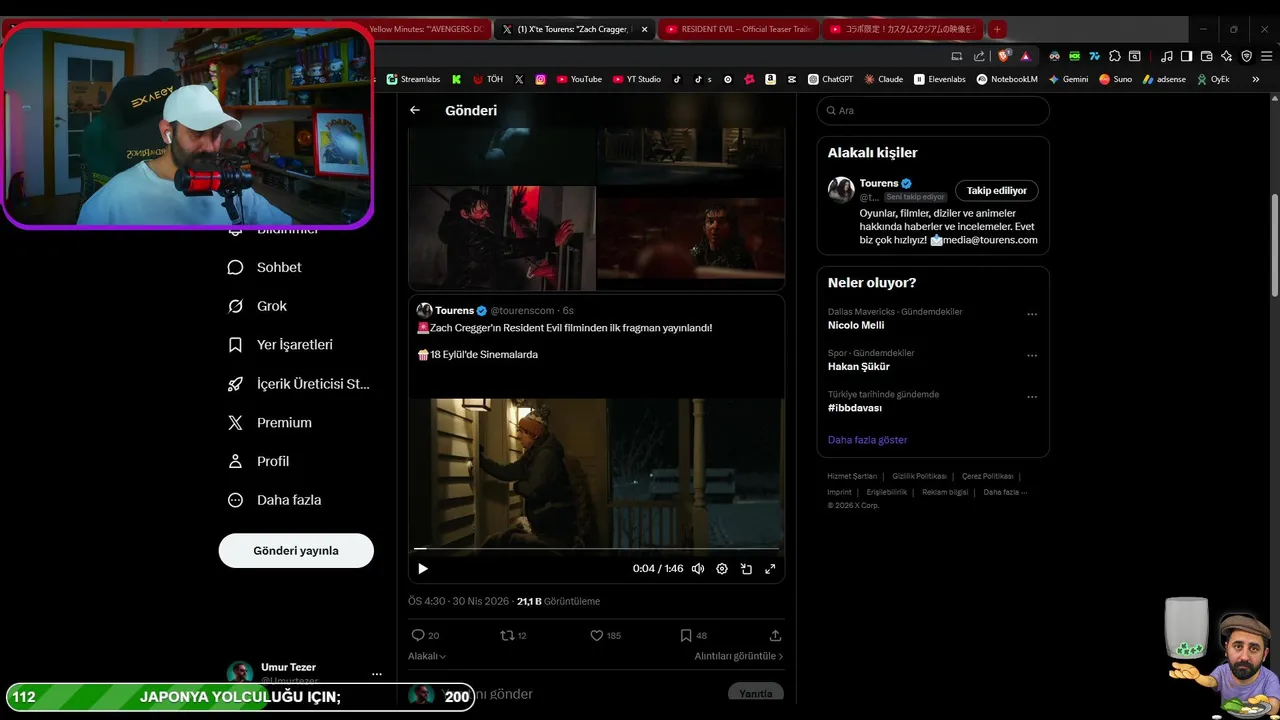1280x720 pixels.
Task: Switch to the Yellow Minutes AVENGERS tab
Action: tap(427, 29)
